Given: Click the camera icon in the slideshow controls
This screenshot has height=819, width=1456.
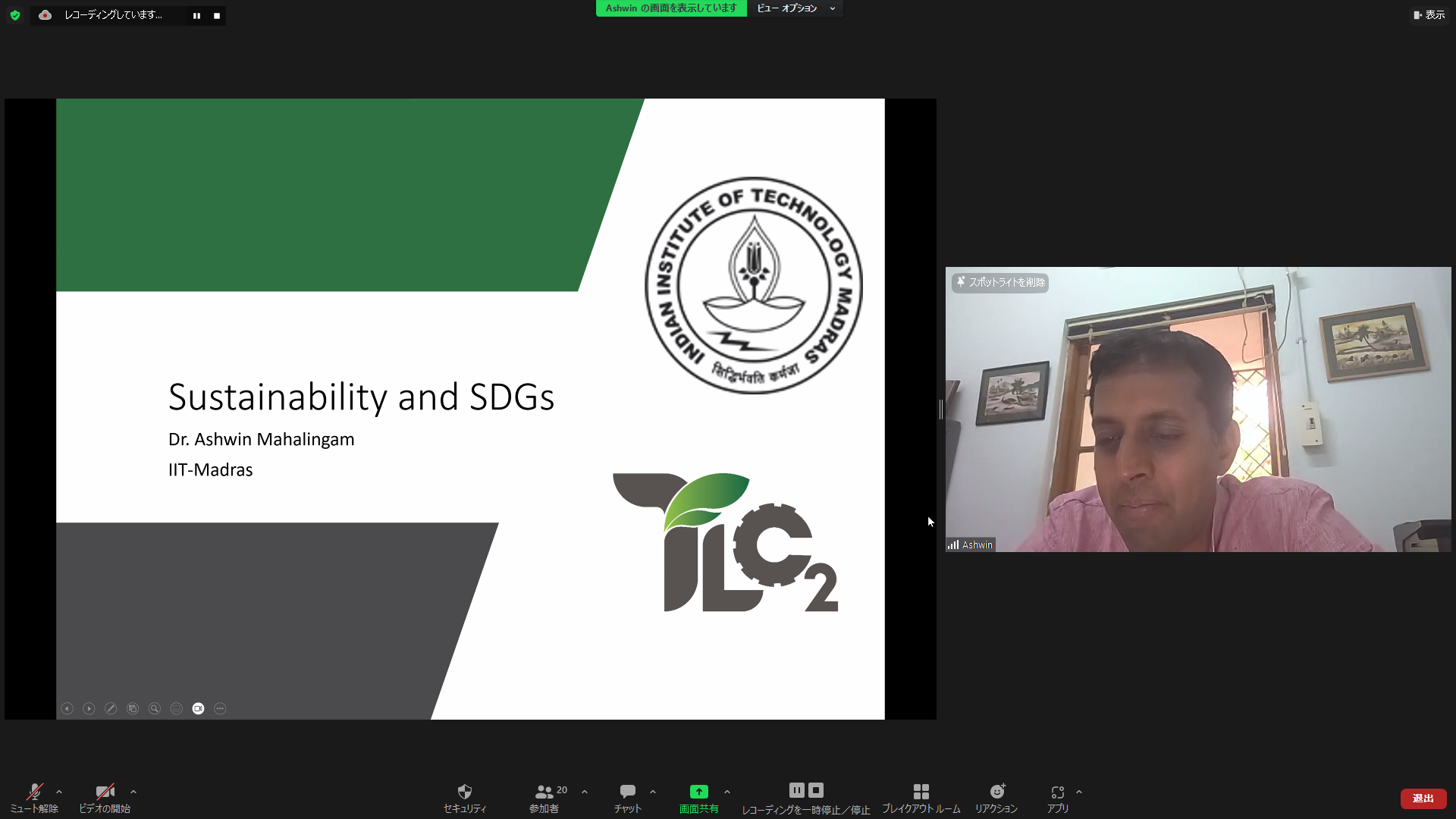Looking at the screenshot, I should [198, 708].
